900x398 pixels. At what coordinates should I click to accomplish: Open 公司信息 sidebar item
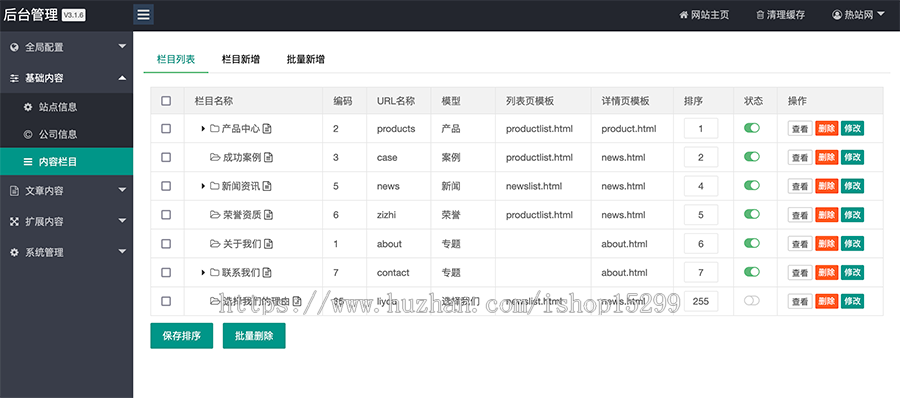tap(67, 134)
